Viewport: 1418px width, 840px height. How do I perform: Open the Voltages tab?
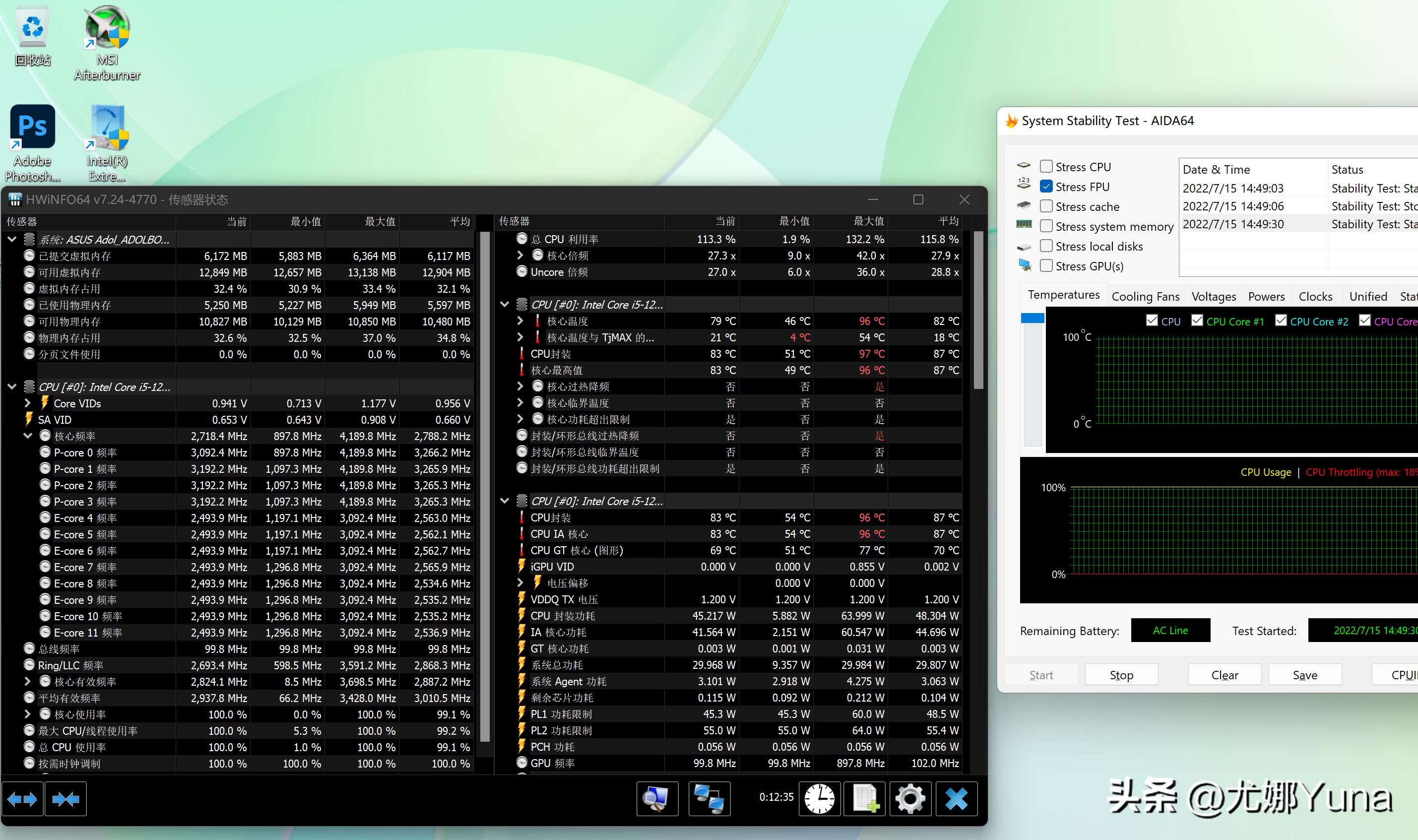[x=1213, y=297]
